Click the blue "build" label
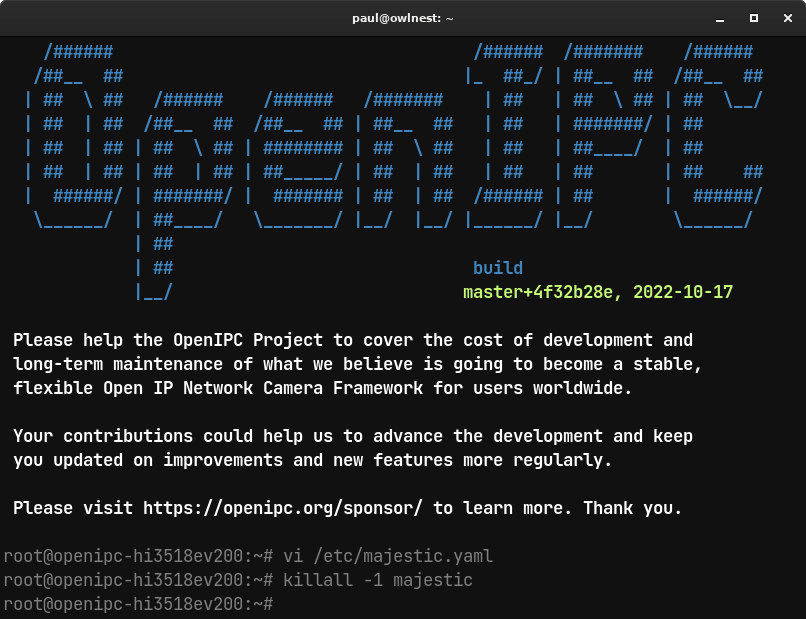Viewport: 806px width, 619px height. click(497, 268)
